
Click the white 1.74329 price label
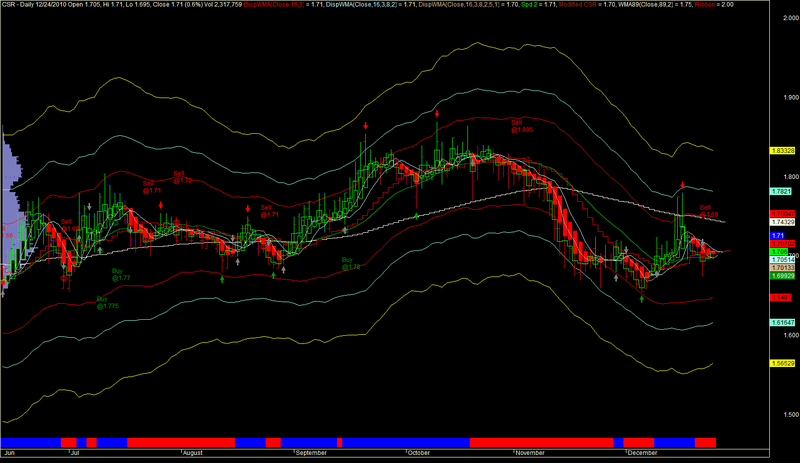click(782, 222)
